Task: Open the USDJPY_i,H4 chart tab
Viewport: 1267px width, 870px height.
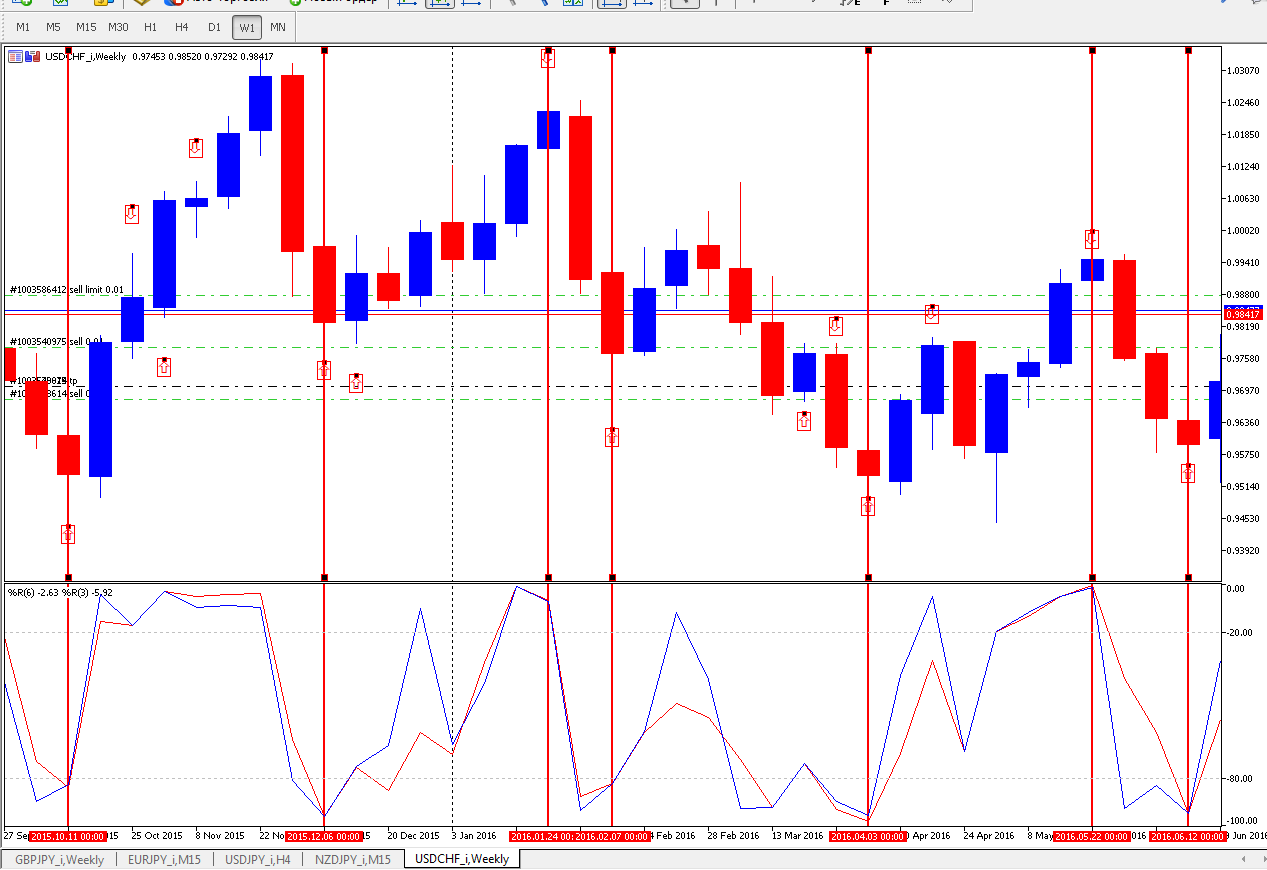Action: tap(258, 859)
